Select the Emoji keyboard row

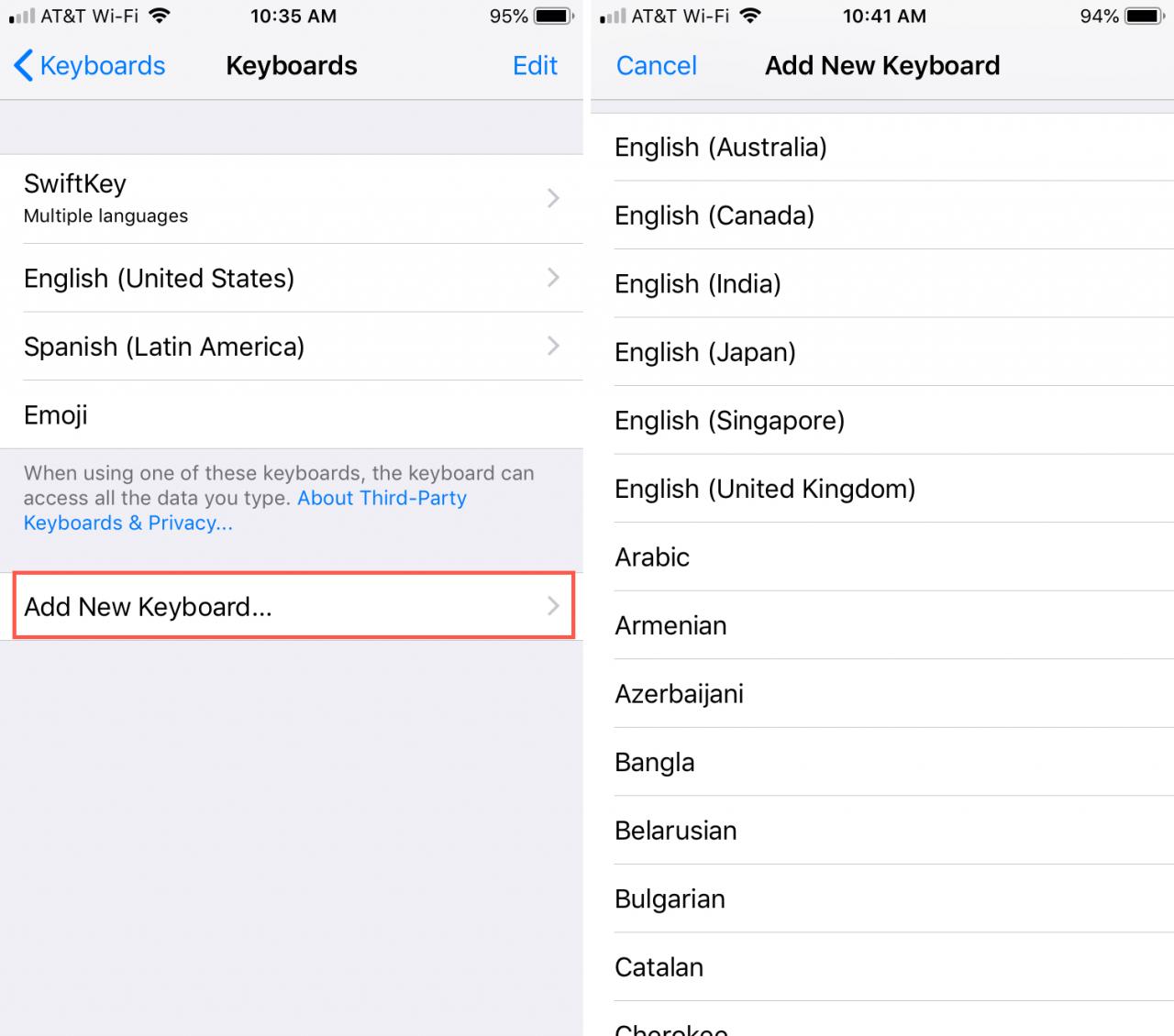(x=292, y=415)
